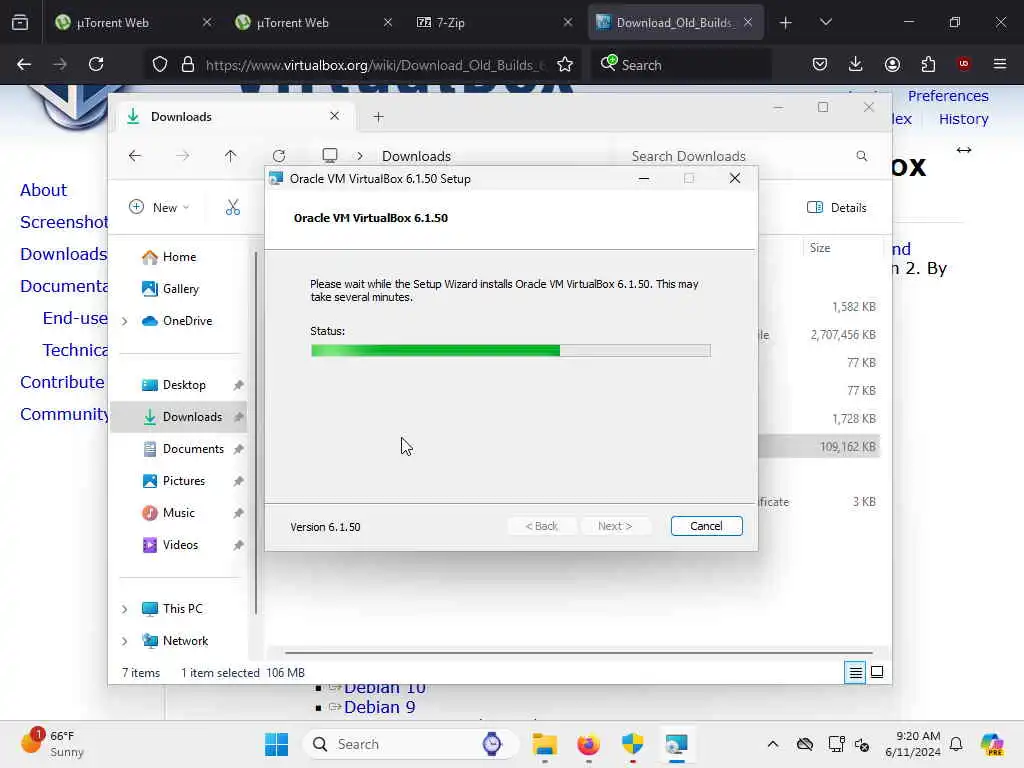The width and height of the screenshot is (1024, 768).
Task: Switch to the first µTorrent Web tab
Action: coord(133,22)
